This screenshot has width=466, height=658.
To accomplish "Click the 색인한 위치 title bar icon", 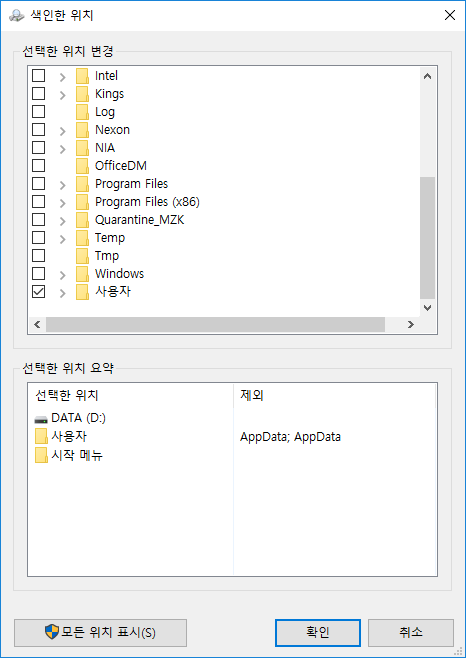I will tap(17, 16).
